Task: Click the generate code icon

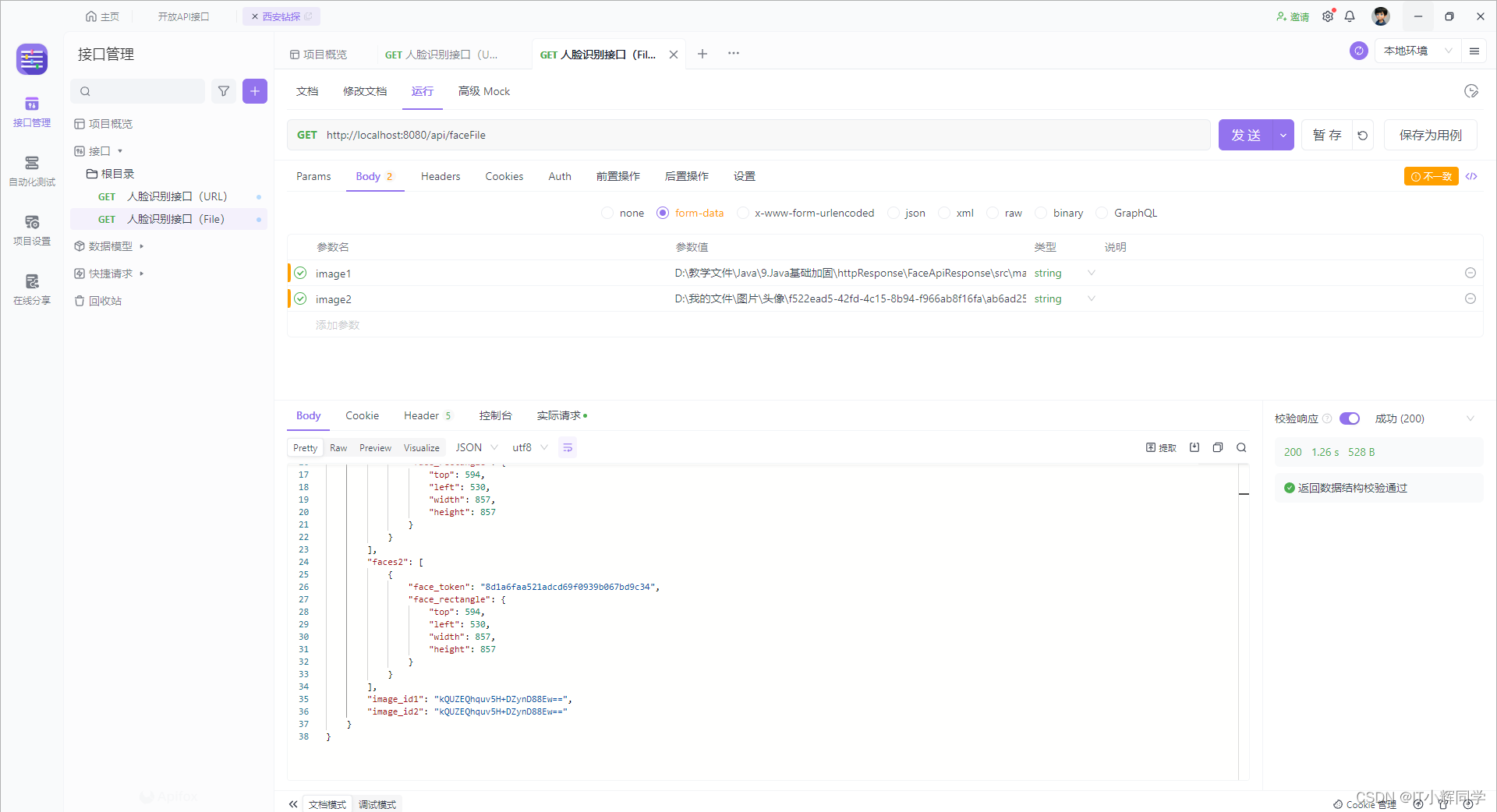Action: pyautogui.click(x=1471, y=176)
